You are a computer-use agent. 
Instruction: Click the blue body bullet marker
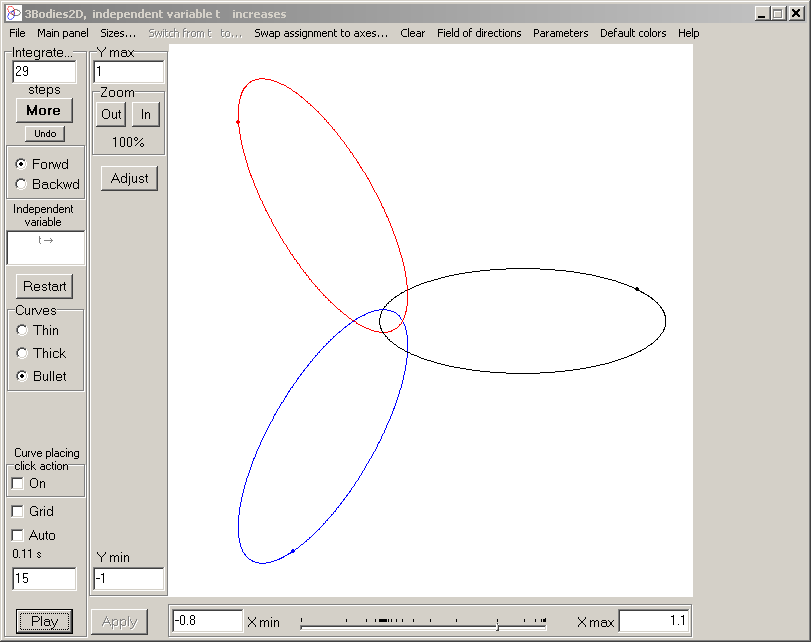coord(293,551)
